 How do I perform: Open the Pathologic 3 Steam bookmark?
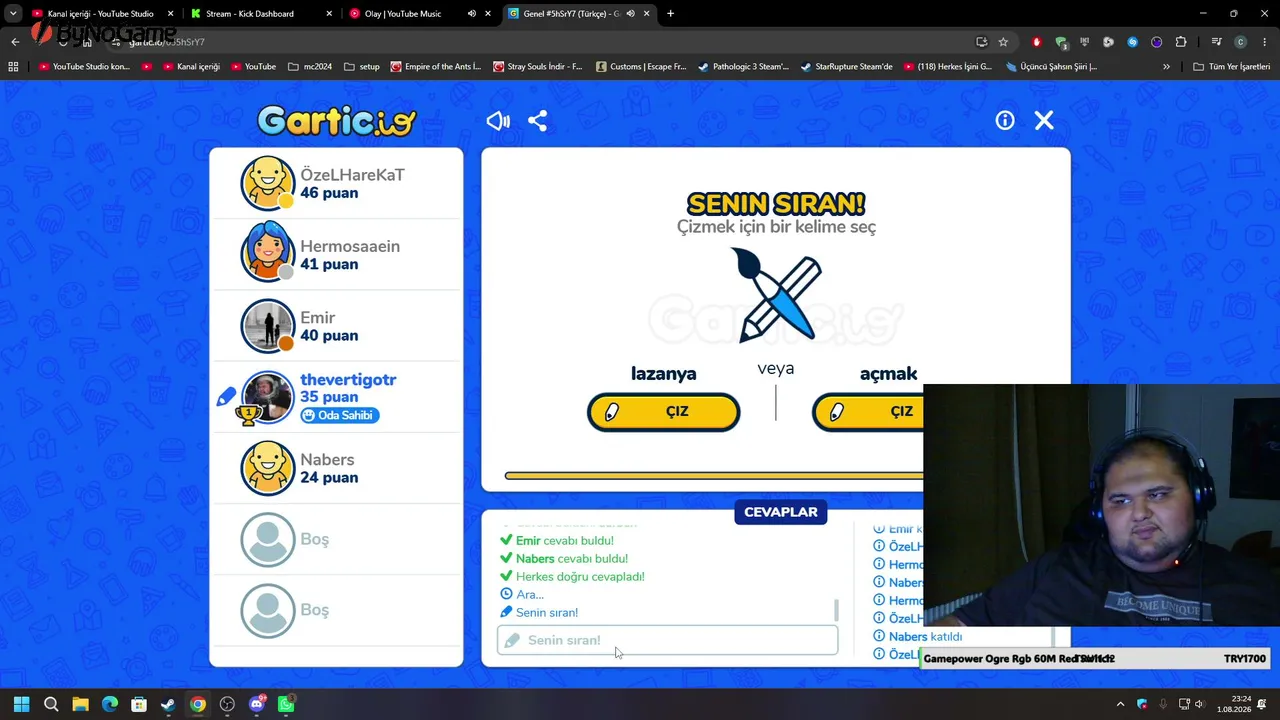point(744,67)
